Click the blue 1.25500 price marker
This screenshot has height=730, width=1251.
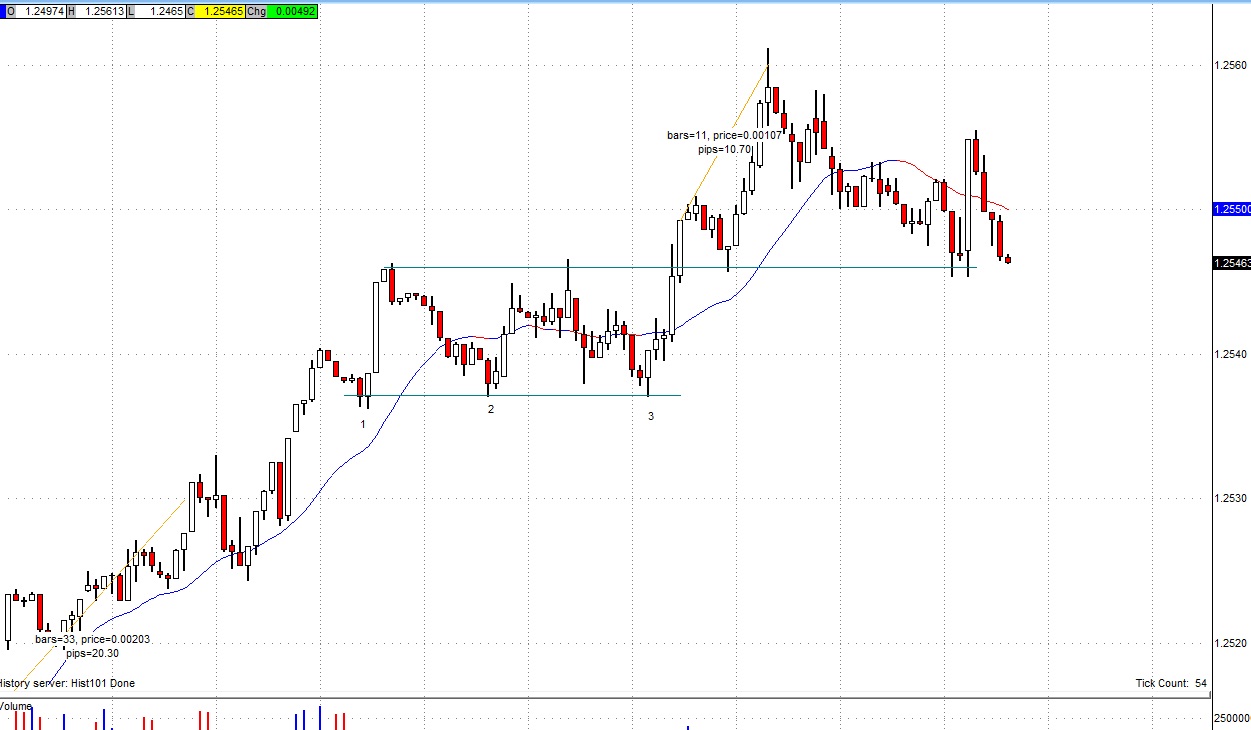(1231, 210)
